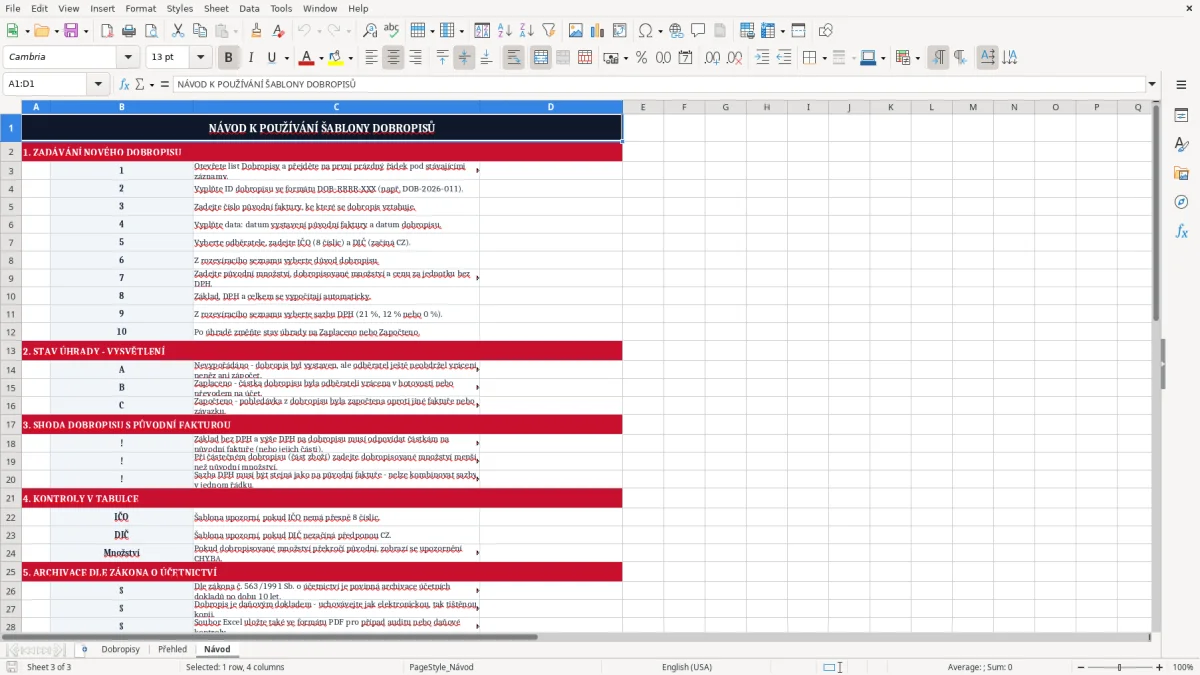The width and height of the screenshot is (1200, 675).
Task: Click the Export as PDF icon
Action: pos(107,31)
